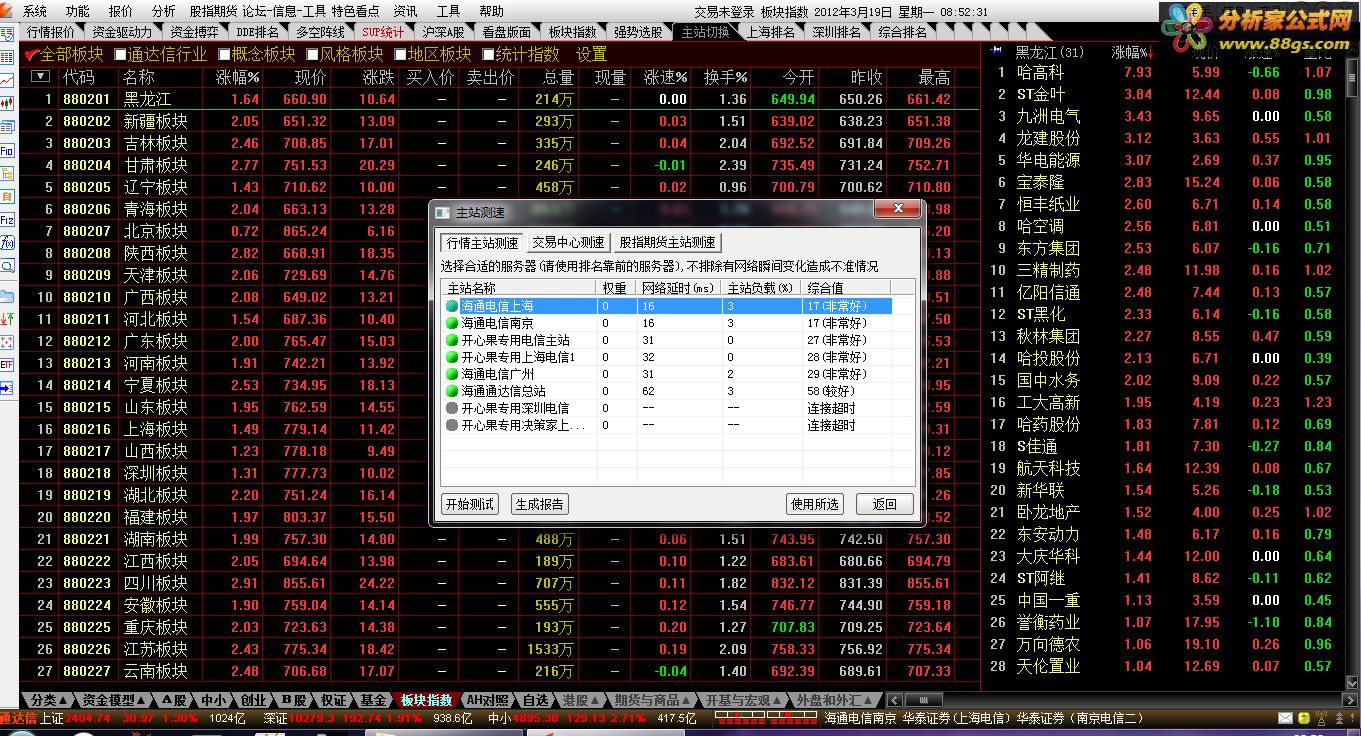Open the 系统 menu

pyautogui.click(x=34, y=11)
